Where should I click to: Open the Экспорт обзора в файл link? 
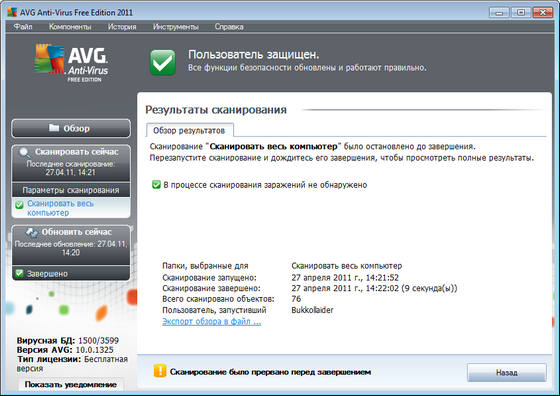pos(211,321)
